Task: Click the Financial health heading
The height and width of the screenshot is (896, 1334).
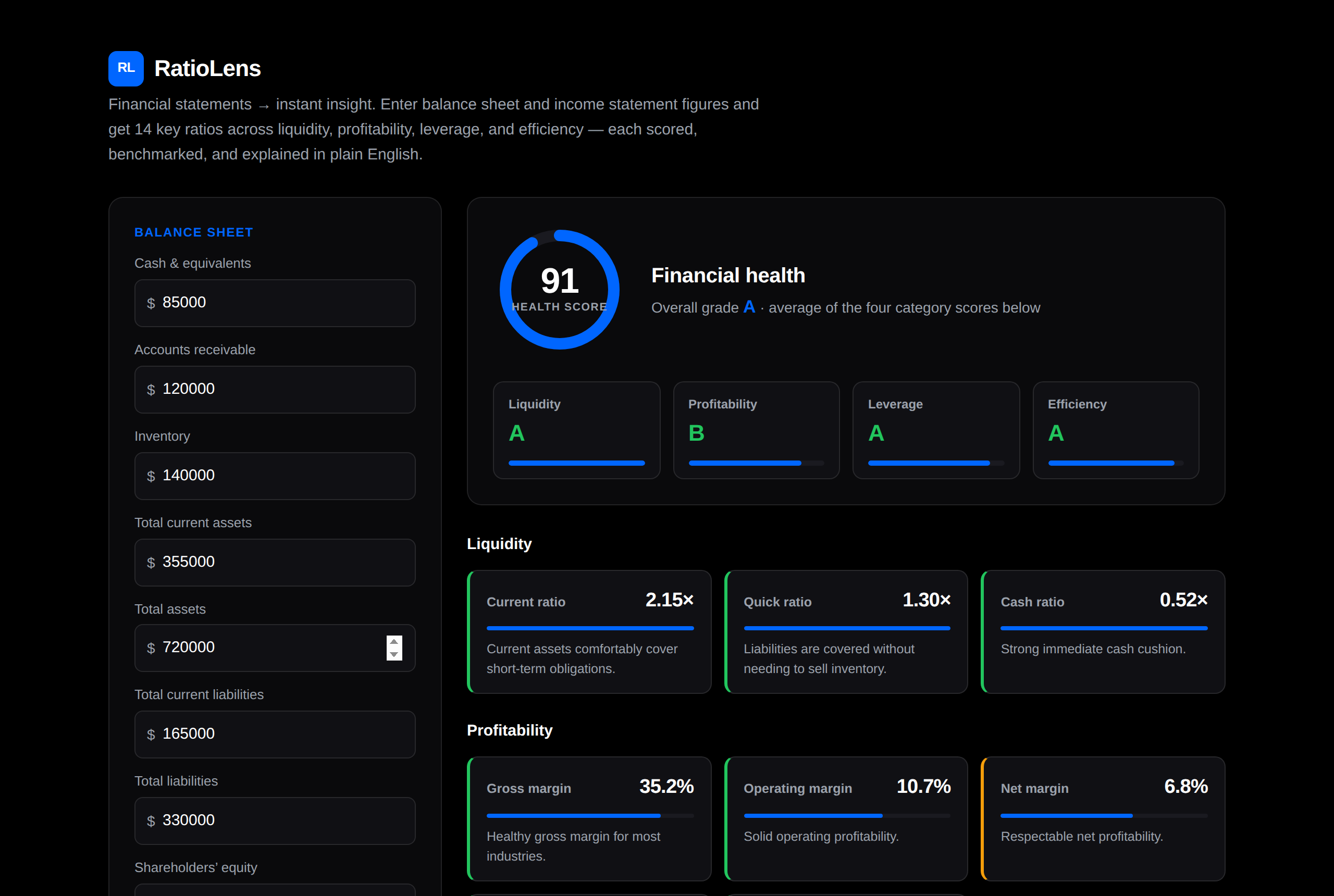Action: point(728,276)
